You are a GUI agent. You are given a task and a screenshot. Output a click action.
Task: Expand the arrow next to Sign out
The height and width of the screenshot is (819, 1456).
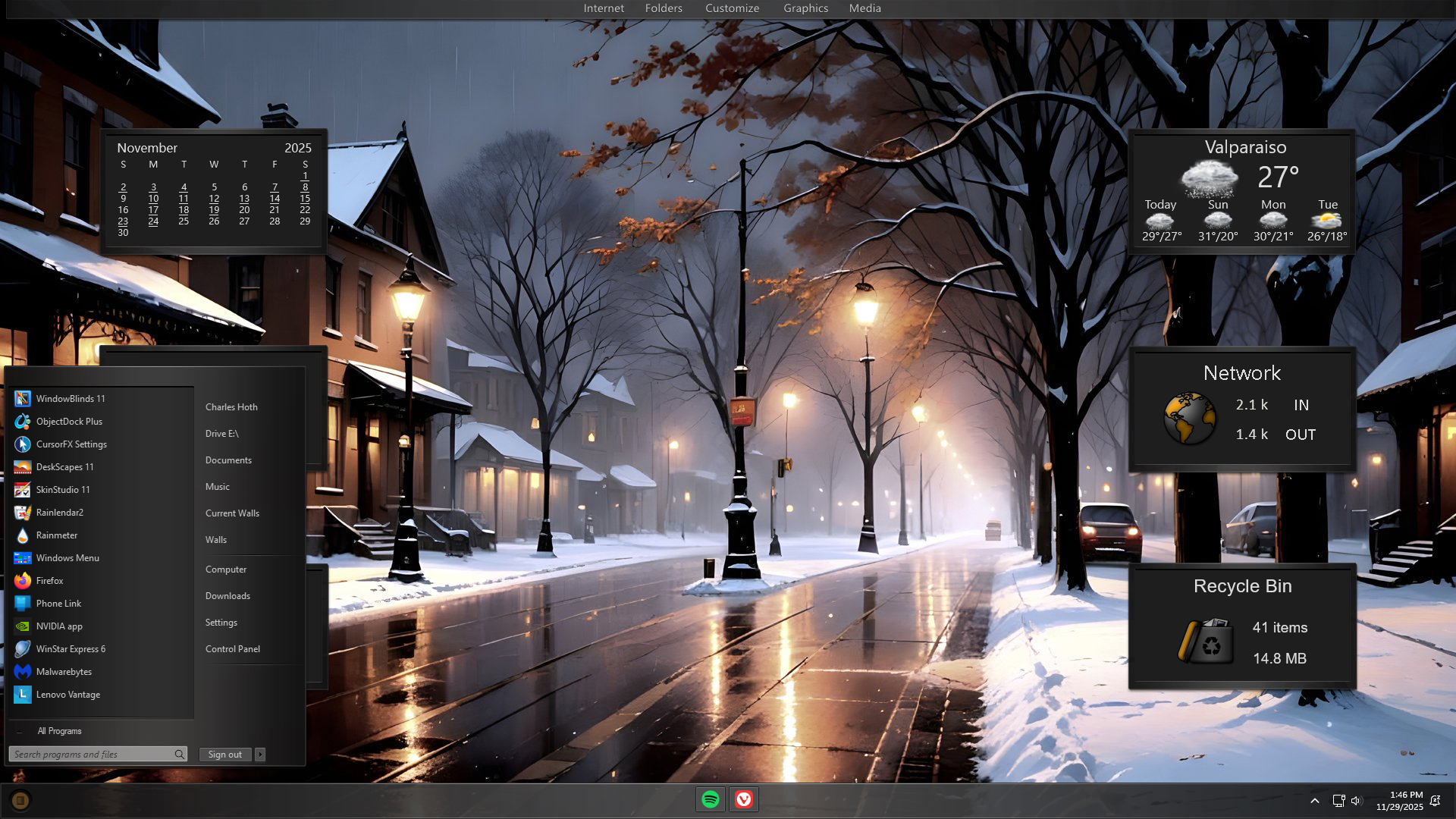tap(260, 755)
